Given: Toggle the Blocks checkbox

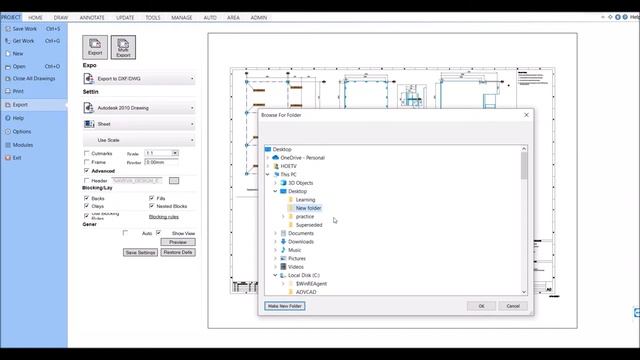Looking at the screenshot, I should pyautogui.click(x=87, y=198).
